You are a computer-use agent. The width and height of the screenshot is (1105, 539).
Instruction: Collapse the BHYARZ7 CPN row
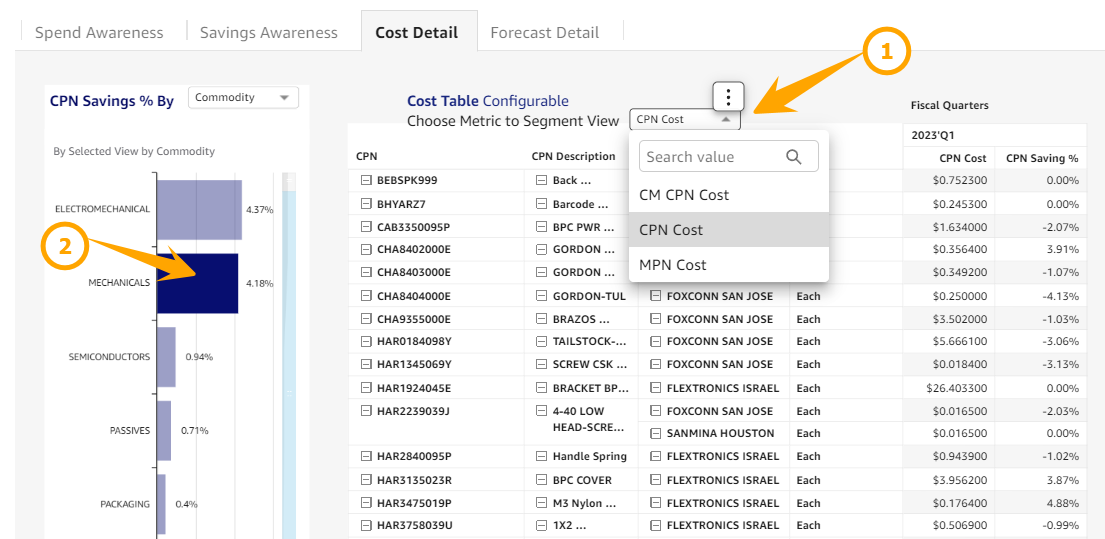click(366, 204)
